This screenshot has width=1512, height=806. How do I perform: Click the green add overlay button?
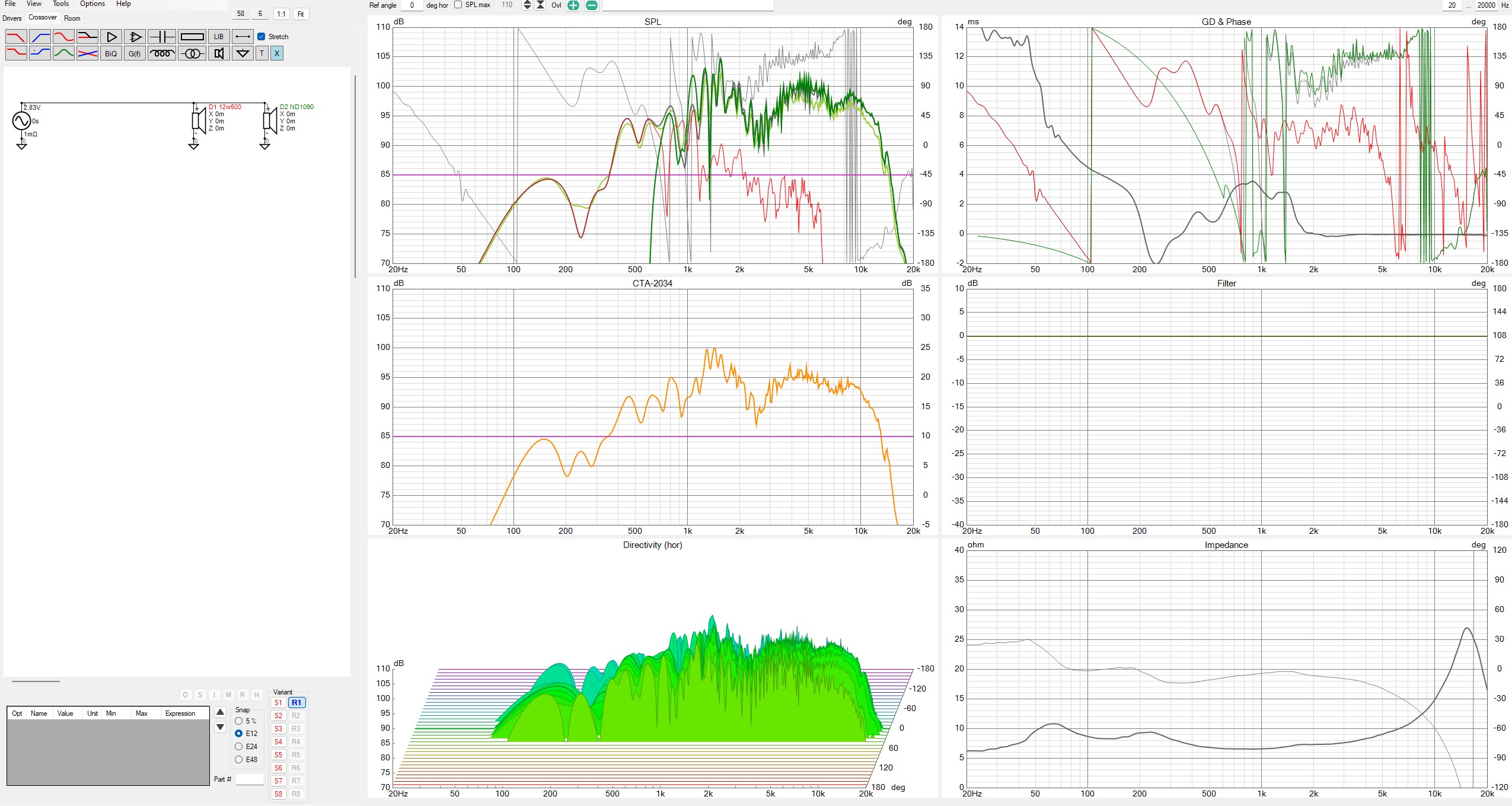pyautogui.click(x=573, y=5)
